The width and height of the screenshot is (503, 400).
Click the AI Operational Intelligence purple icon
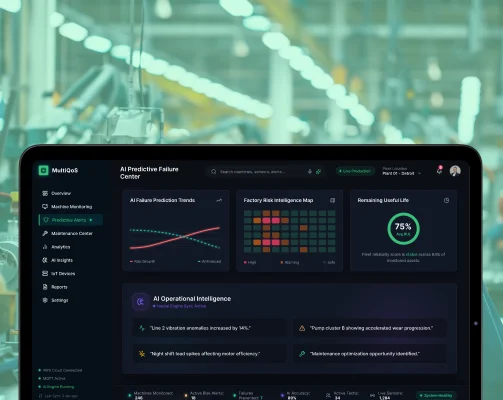[140, 302]
